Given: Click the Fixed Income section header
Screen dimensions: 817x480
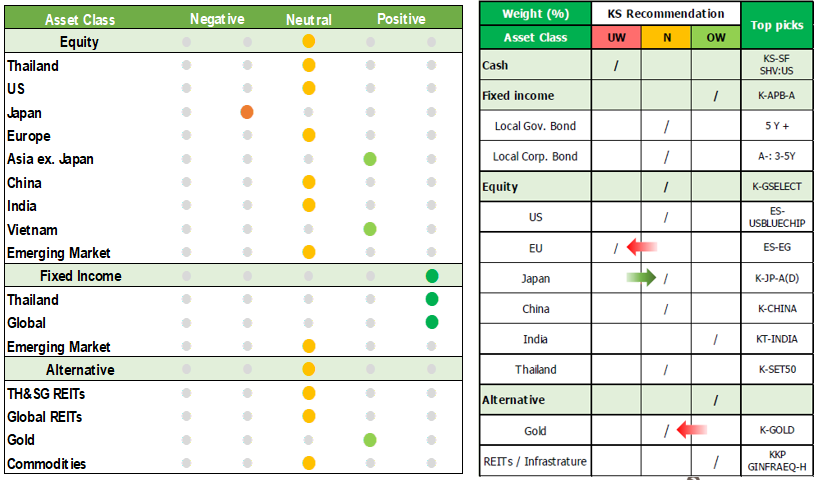Looking at the screenshot, I should 80,276.
